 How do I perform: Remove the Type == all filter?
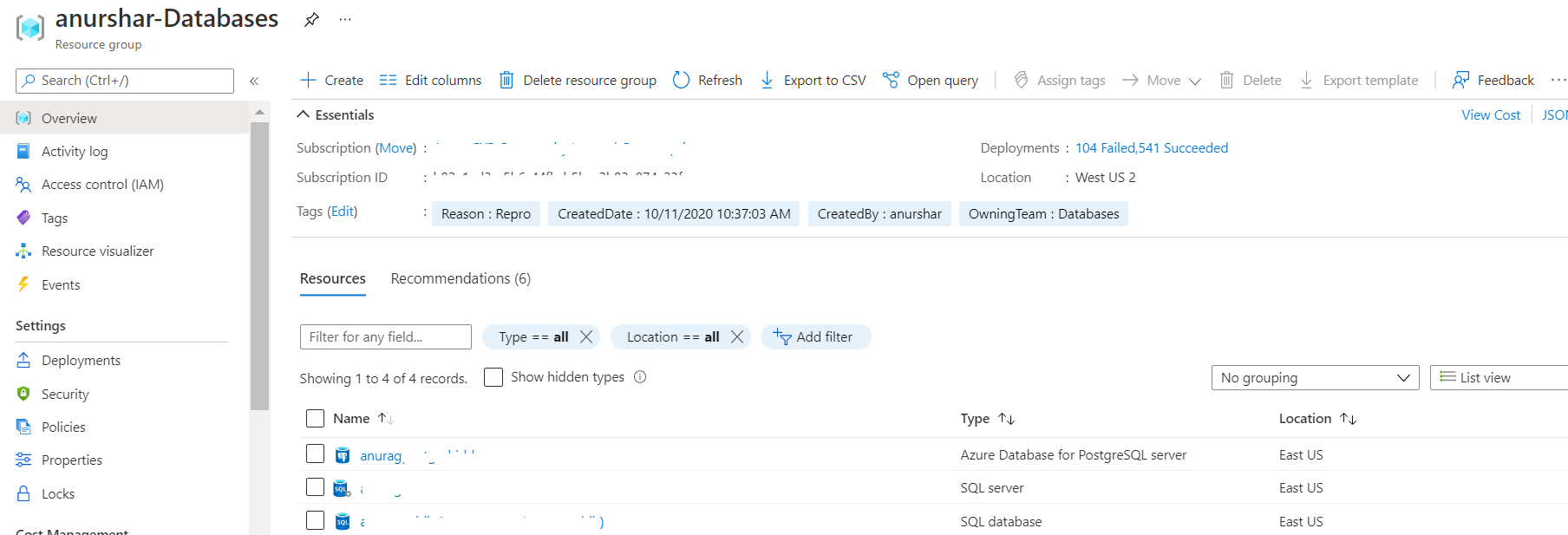pos(586,337)
